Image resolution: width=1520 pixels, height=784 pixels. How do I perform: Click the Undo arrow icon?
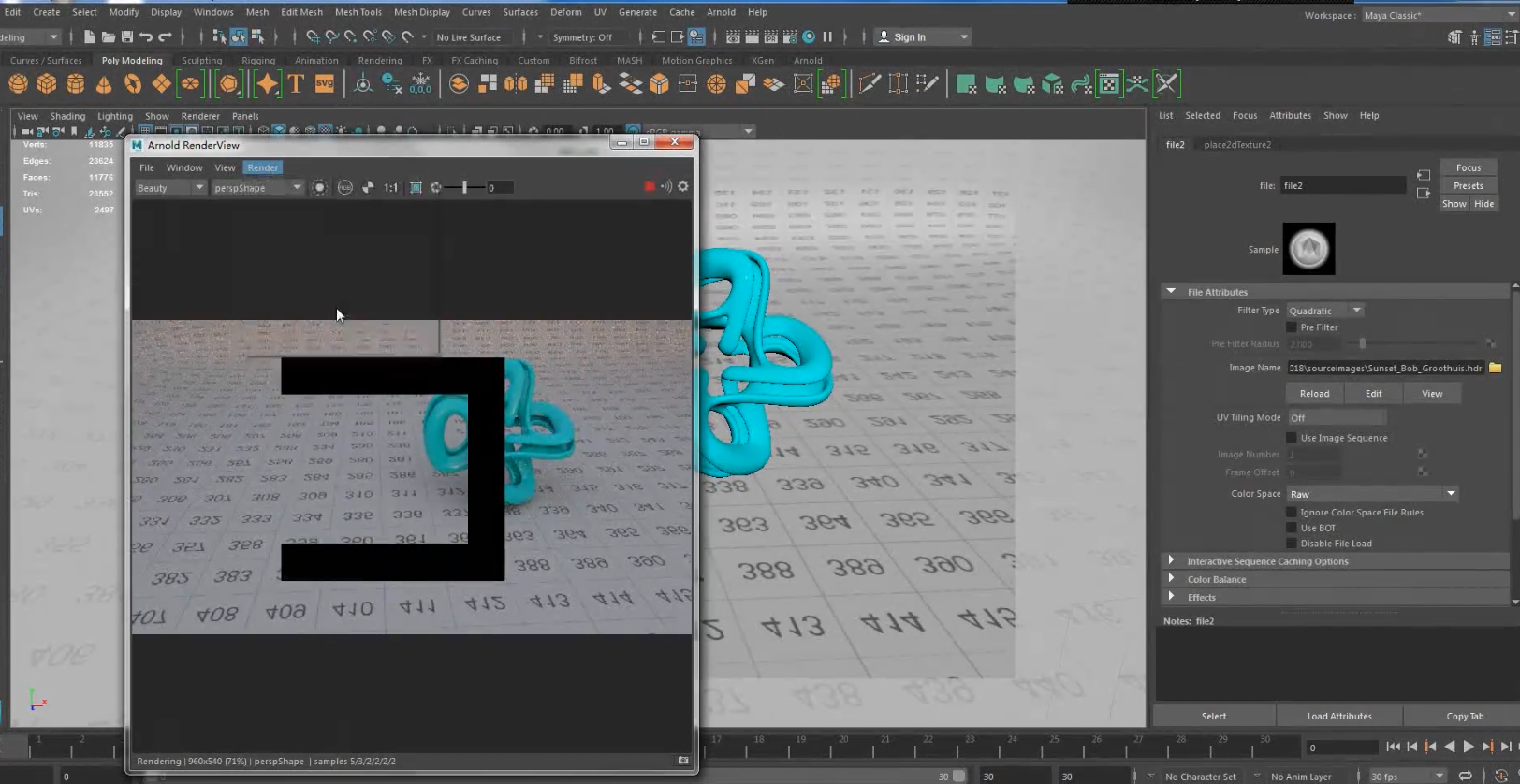coord(146,36)
